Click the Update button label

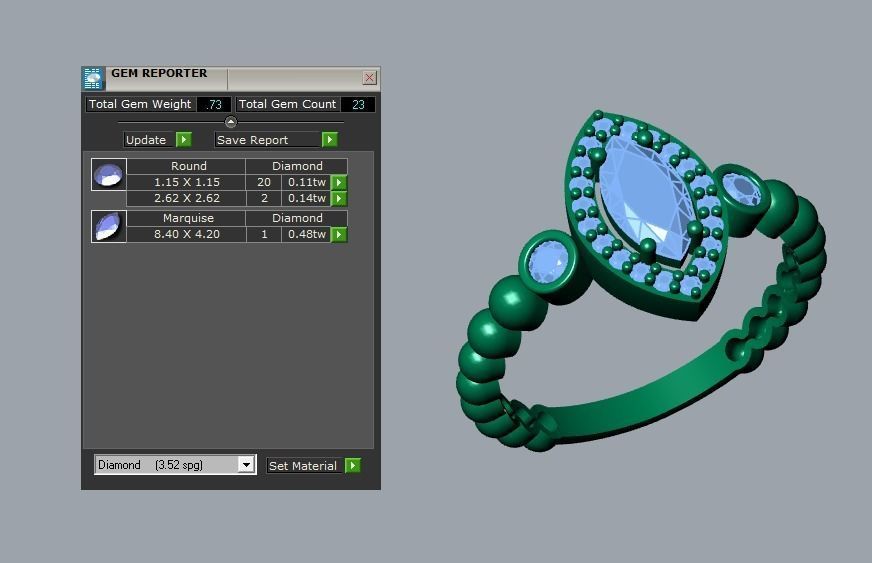pos(146,140)
